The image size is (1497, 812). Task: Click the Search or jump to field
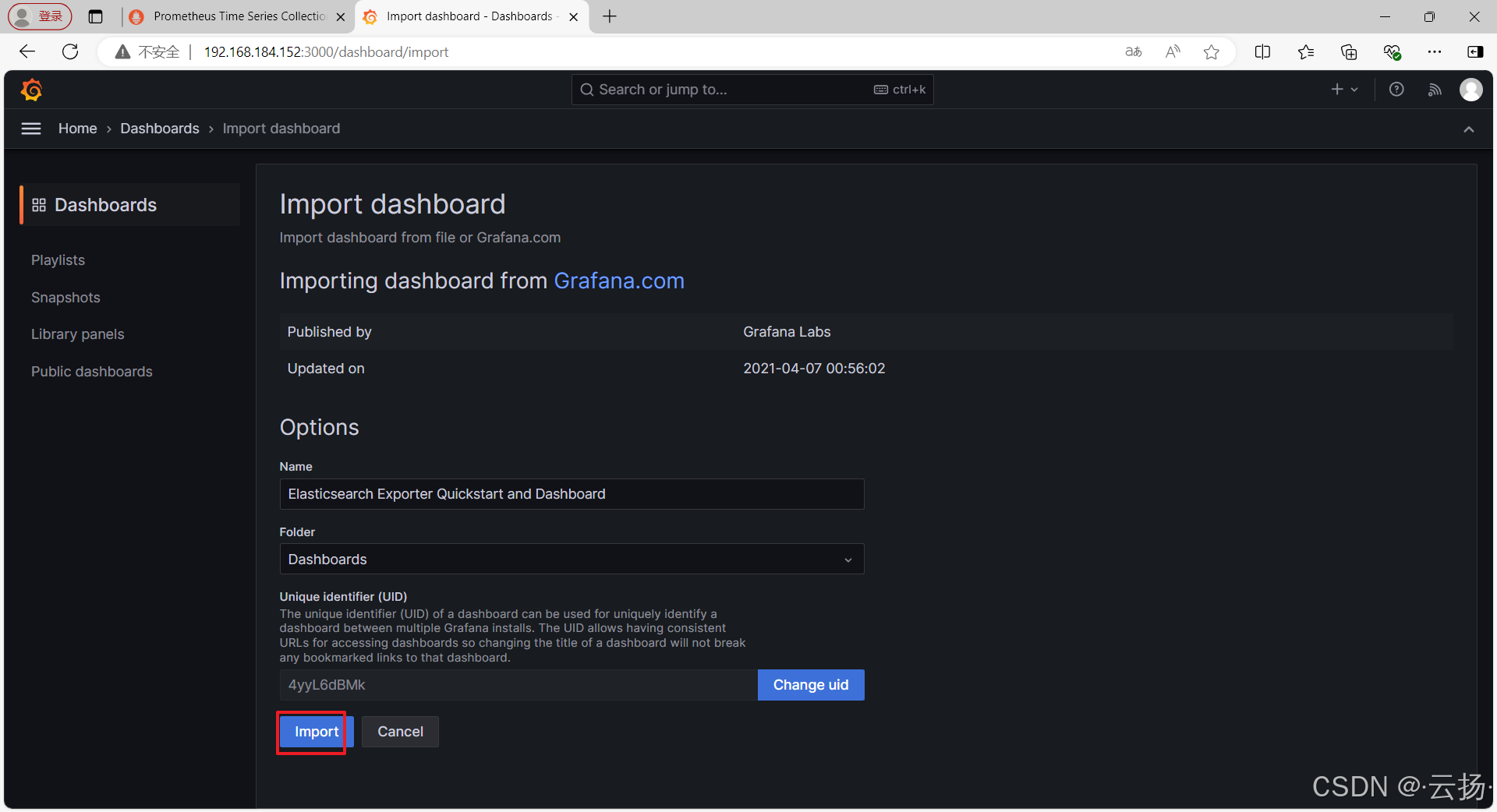752,90
